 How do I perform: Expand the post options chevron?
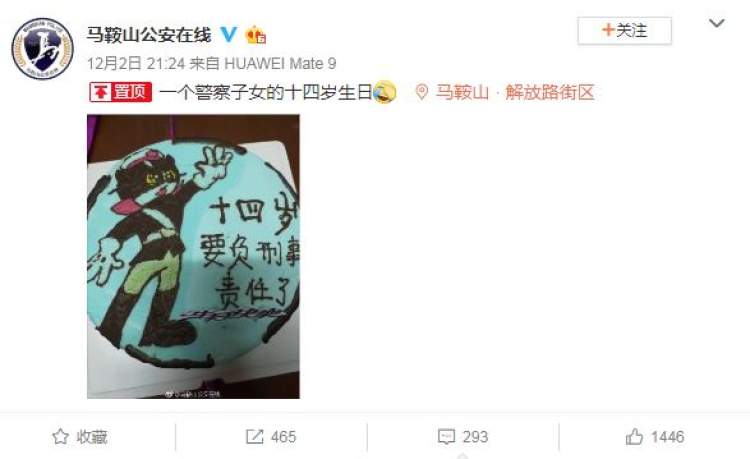(717, 23)
